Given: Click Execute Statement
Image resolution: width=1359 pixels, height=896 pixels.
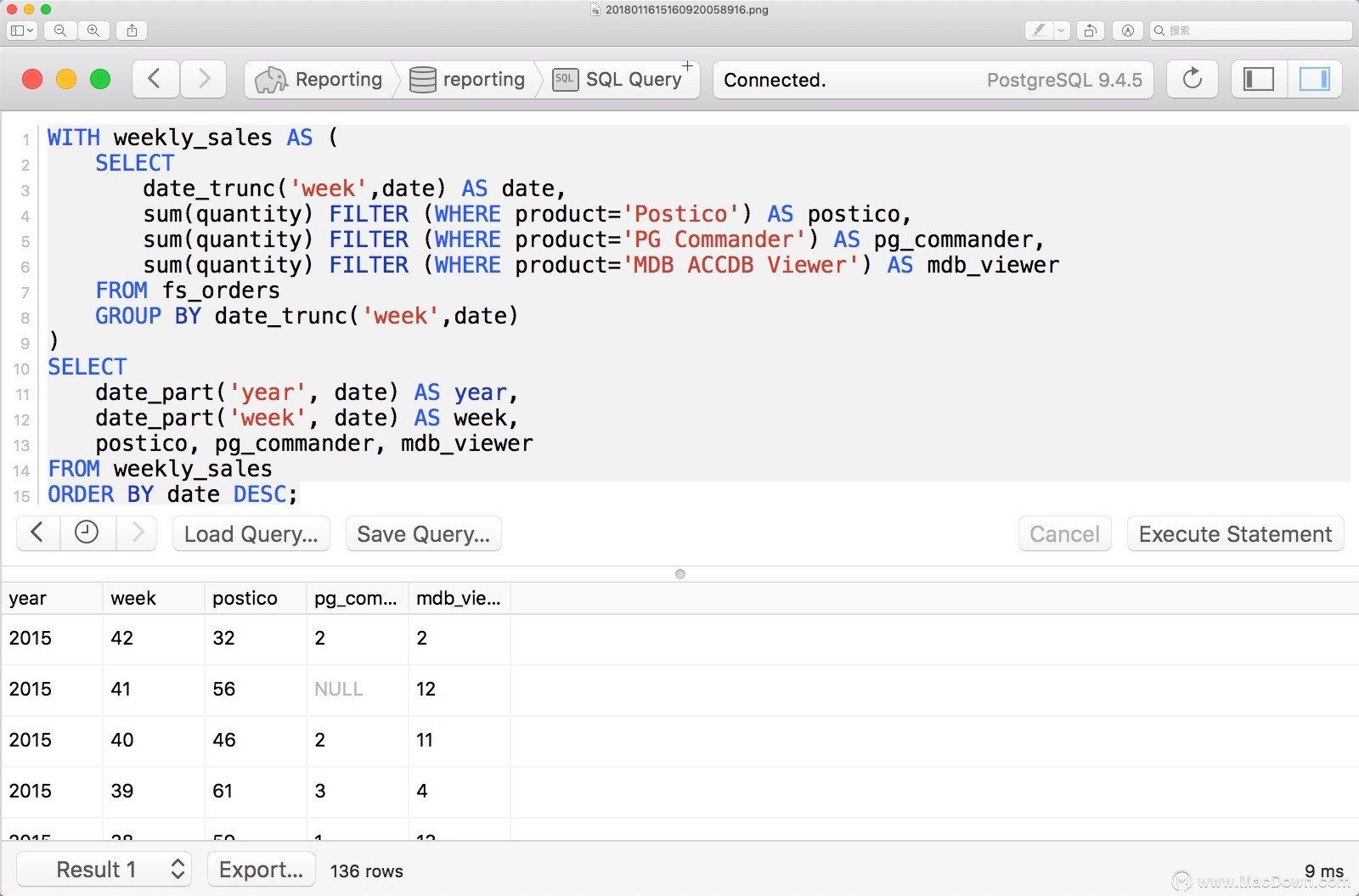Looking at the screenshot, I should tap(1235, 533).
